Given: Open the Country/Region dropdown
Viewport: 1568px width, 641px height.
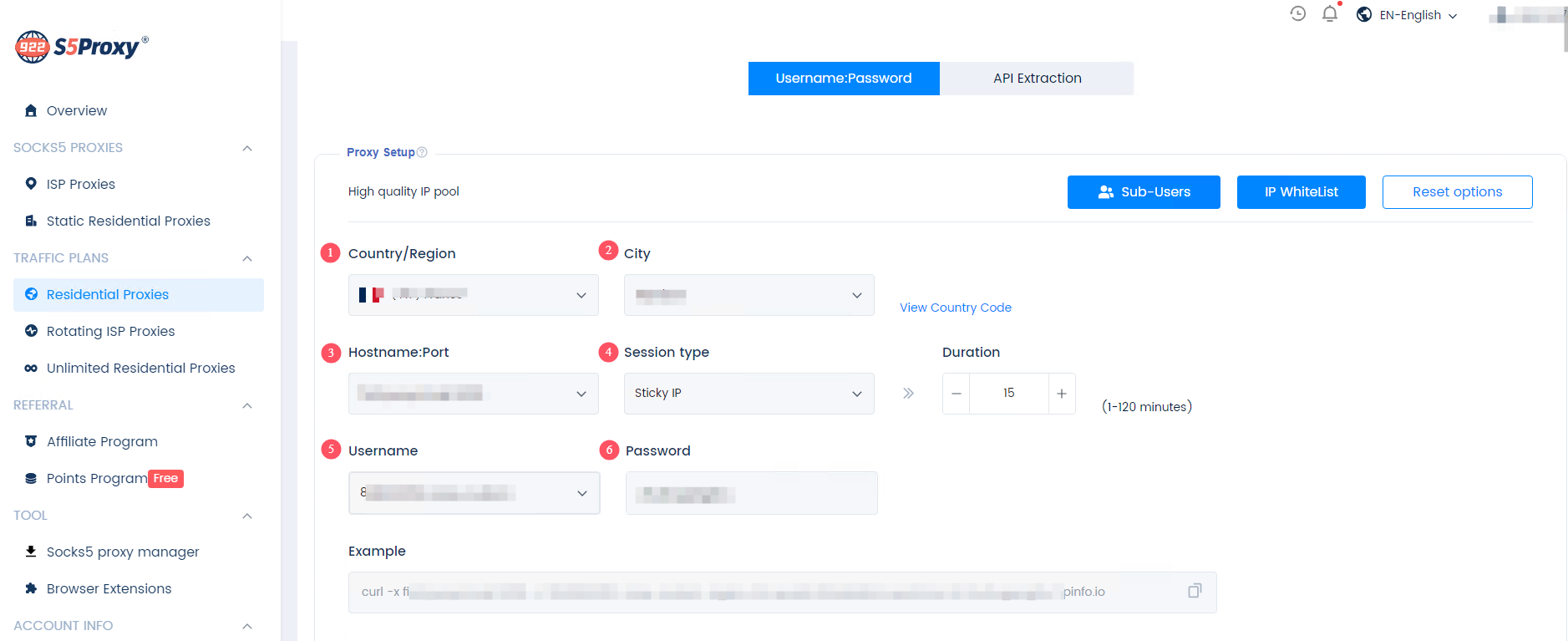Looking at the screenshot, I should coord(473,295).
